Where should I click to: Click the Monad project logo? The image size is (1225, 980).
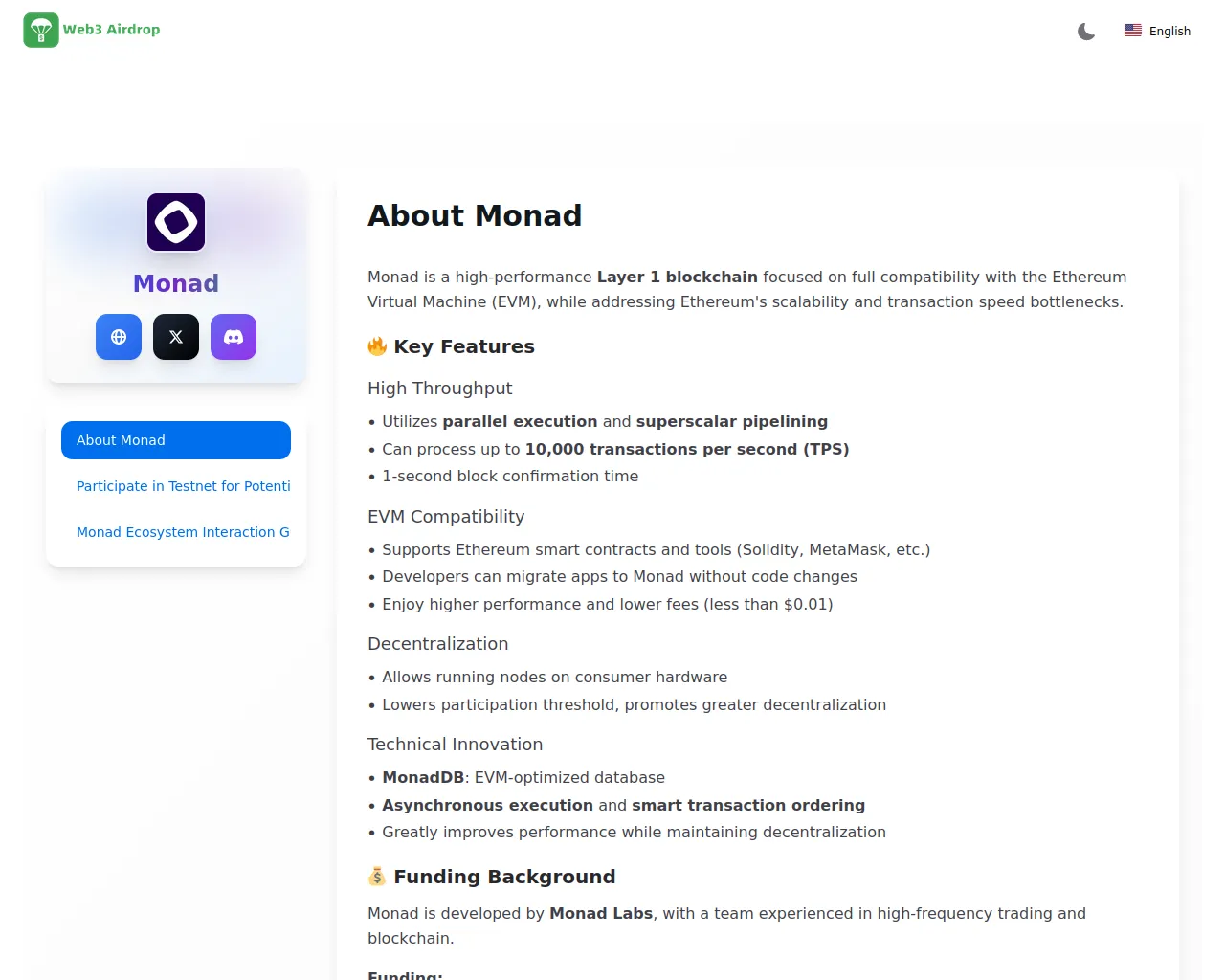tap(176, 222)
